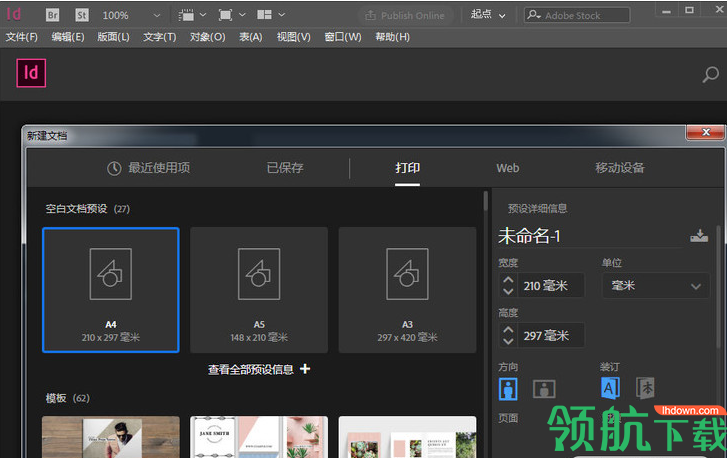Decrease the width stepper value
The image size is (727, 458).
point(508,292)
